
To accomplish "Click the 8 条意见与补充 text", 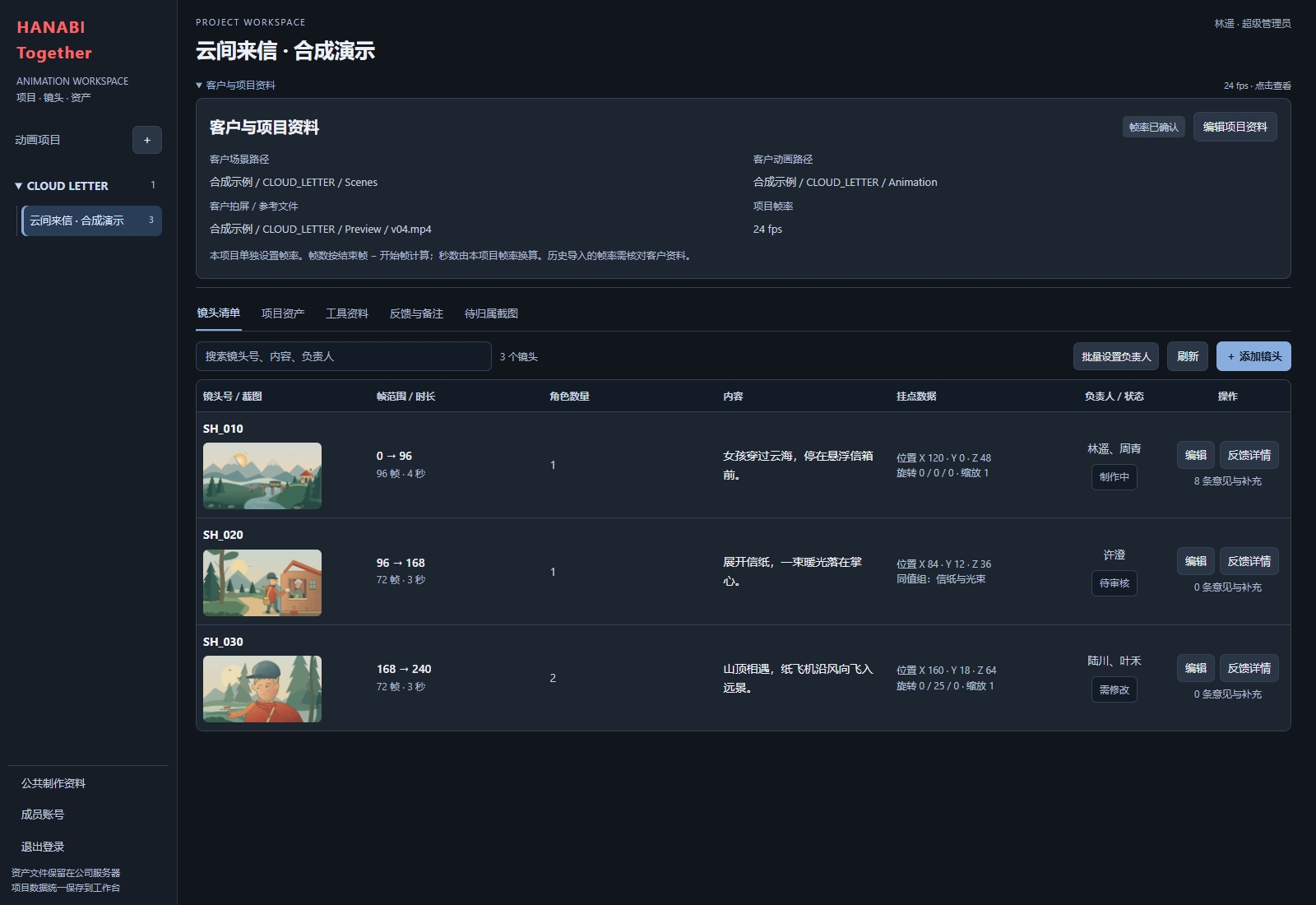I will coord(1227,481).
